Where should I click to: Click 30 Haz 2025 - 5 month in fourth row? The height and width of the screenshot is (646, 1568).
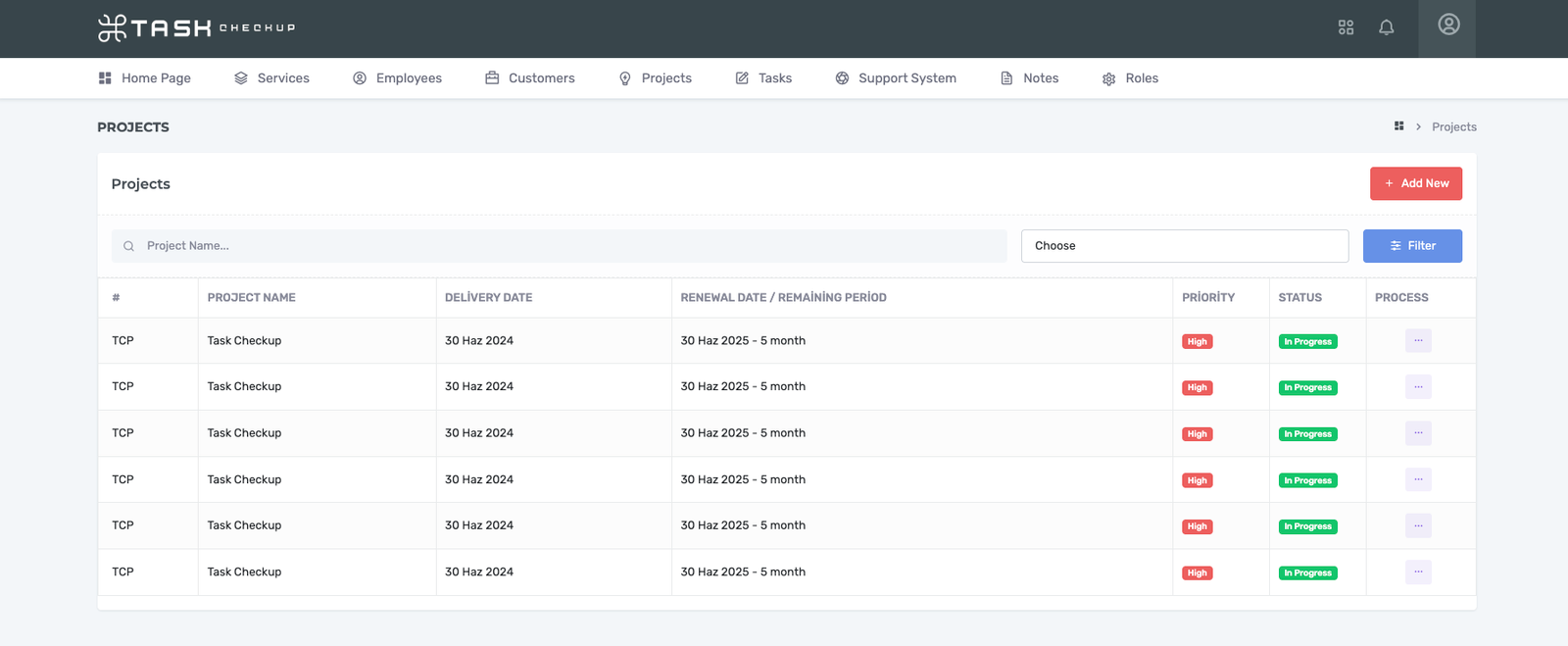pyautogui.click(x=743, y=479)
